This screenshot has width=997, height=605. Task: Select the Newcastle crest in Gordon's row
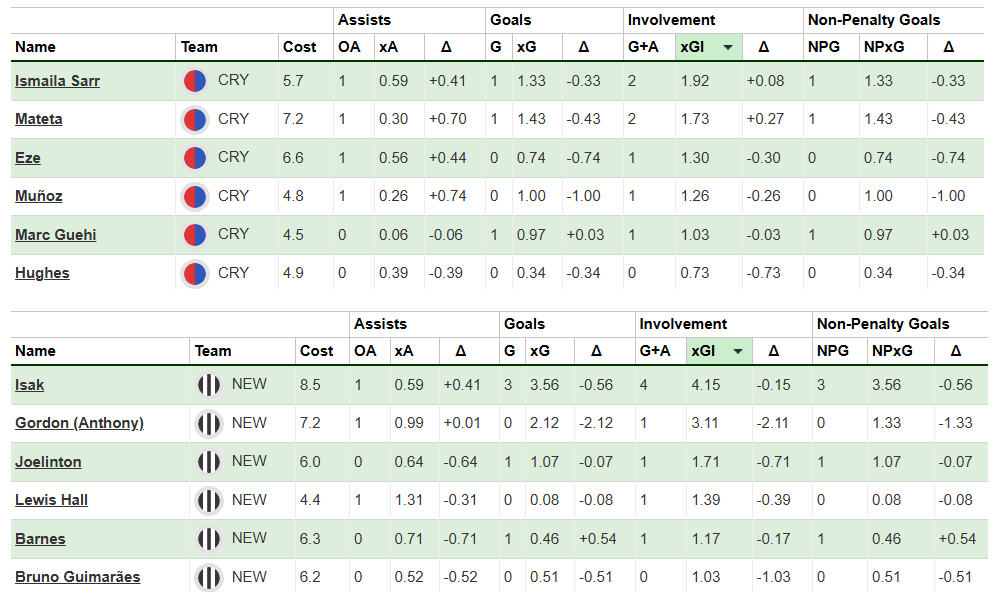coord(208,424)
